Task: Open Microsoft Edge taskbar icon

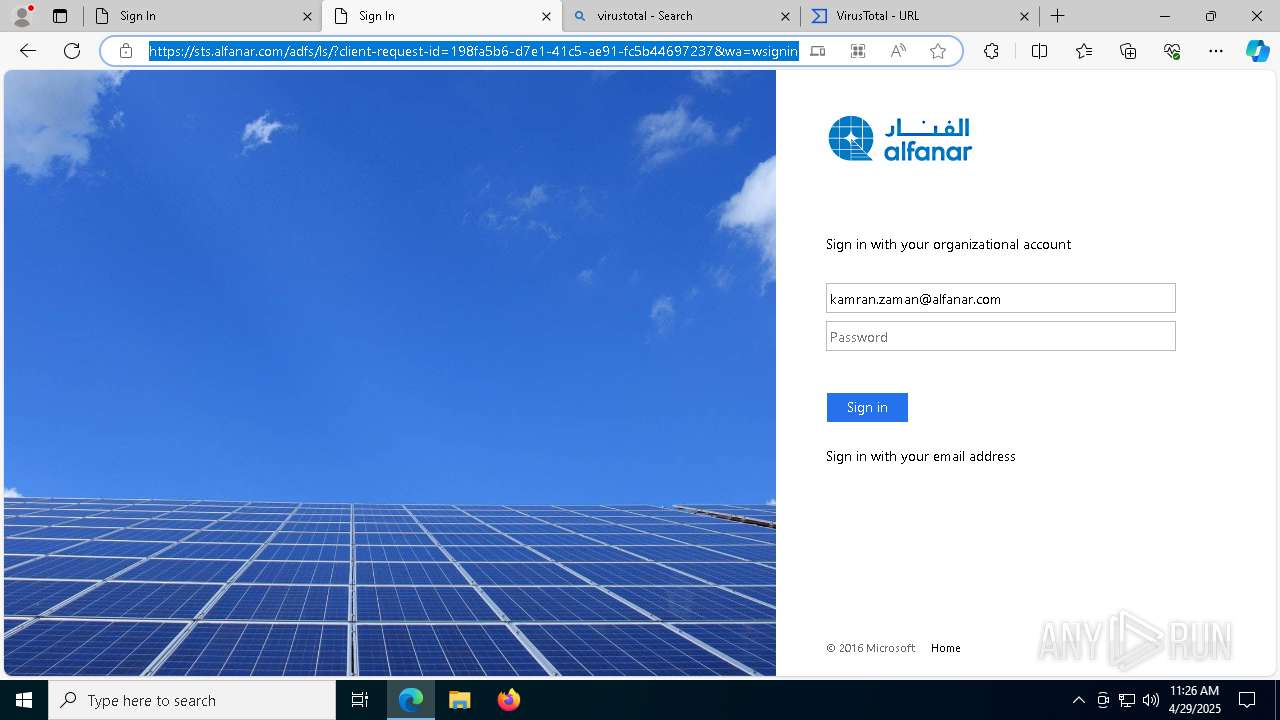Action: (411, 700)
